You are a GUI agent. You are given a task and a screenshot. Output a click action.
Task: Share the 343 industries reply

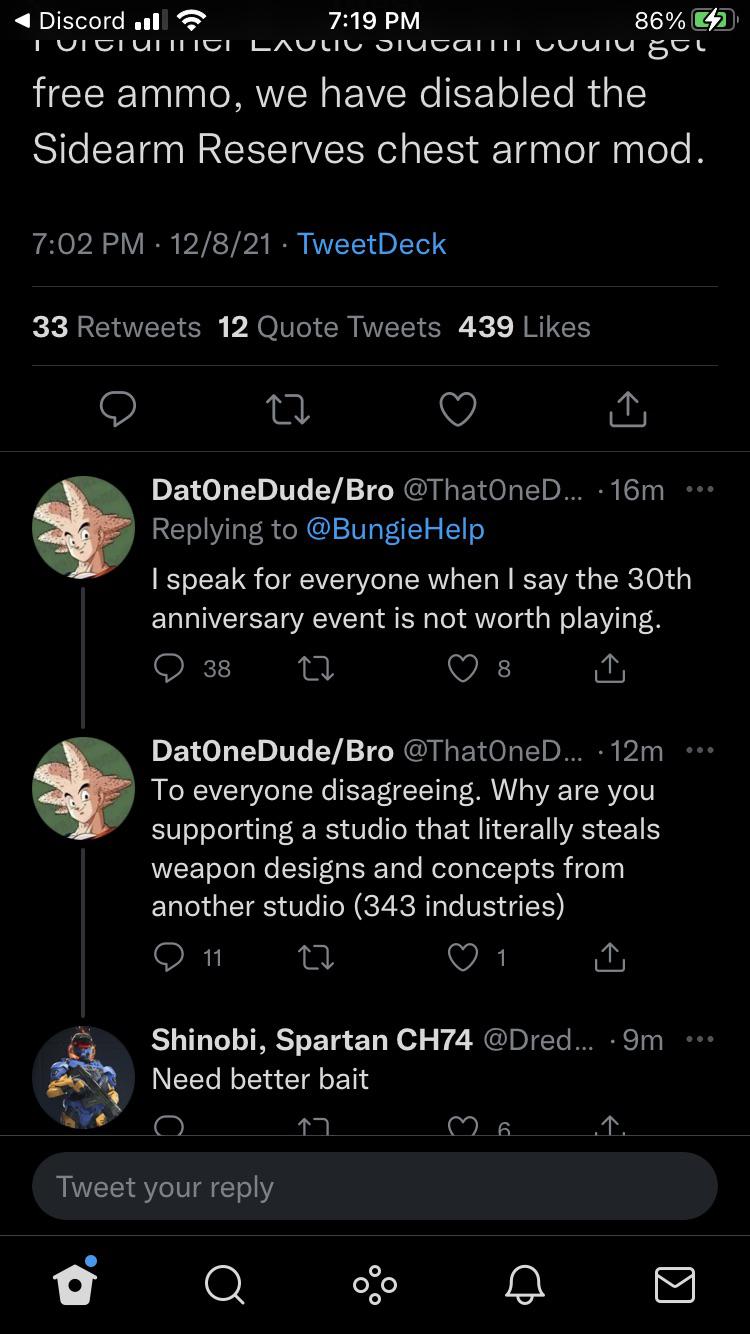tap(609, 958)
